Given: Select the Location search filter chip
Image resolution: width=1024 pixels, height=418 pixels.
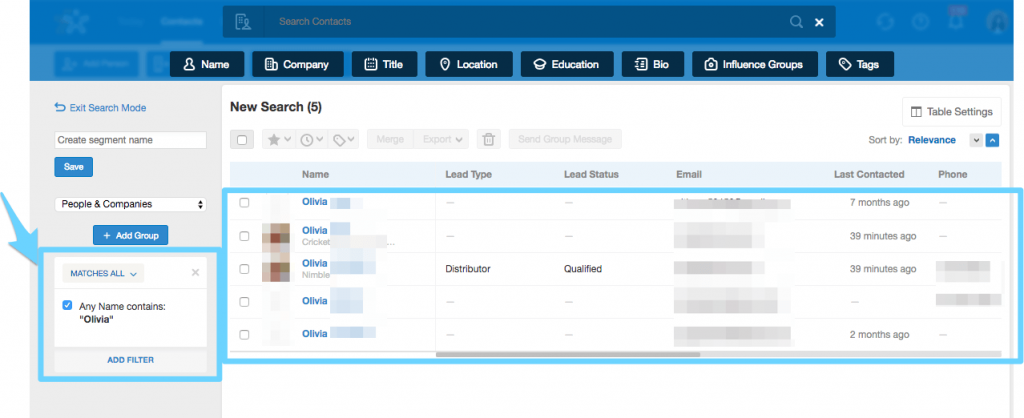Looking at the screenshot, I should pos(468,64).
